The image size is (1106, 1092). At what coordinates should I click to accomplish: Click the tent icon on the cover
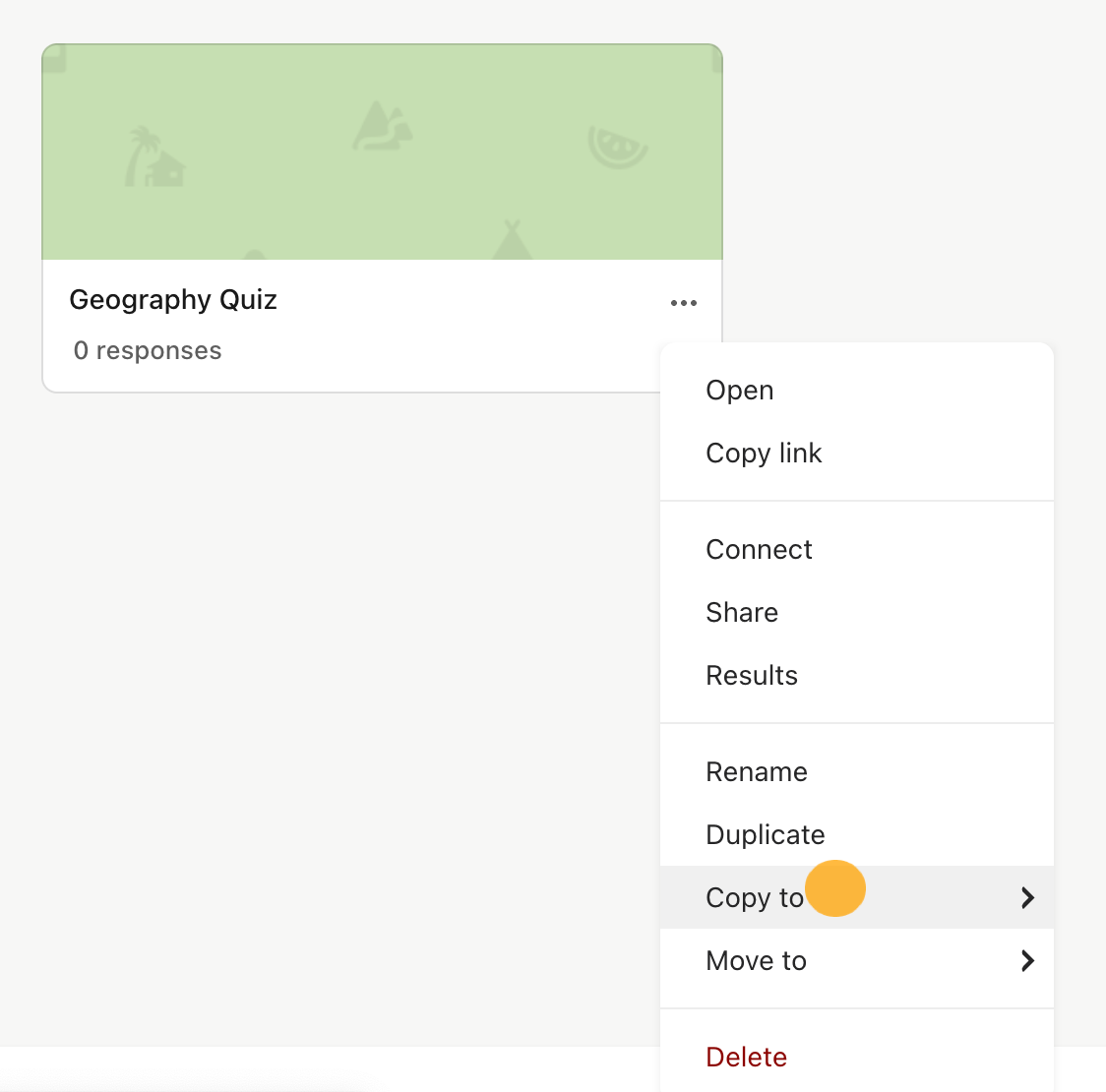[x=512, y=240]
